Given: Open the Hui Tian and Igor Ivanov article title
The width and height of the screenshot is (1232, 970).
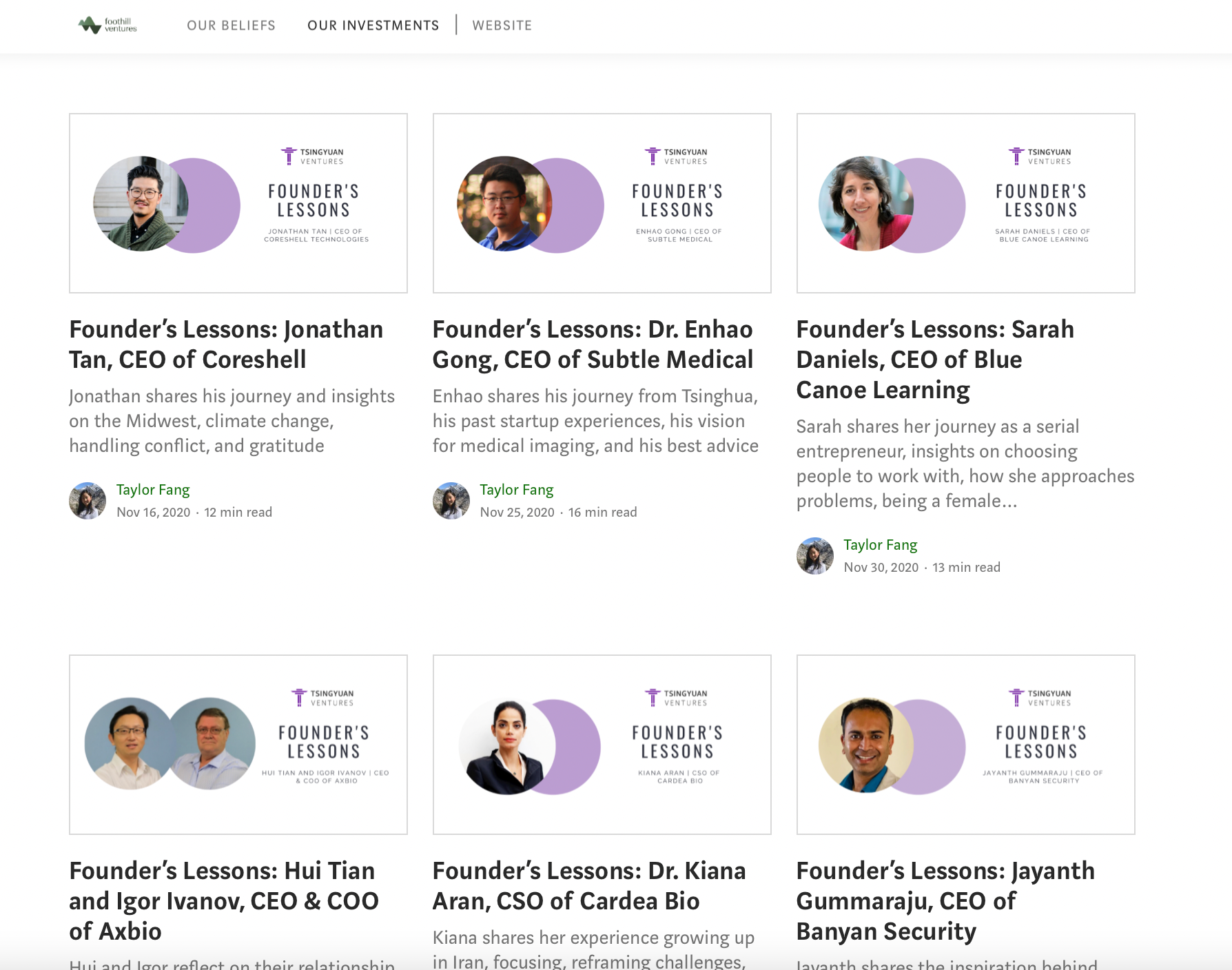Looking at the screenshot, I should click(224, 900).
